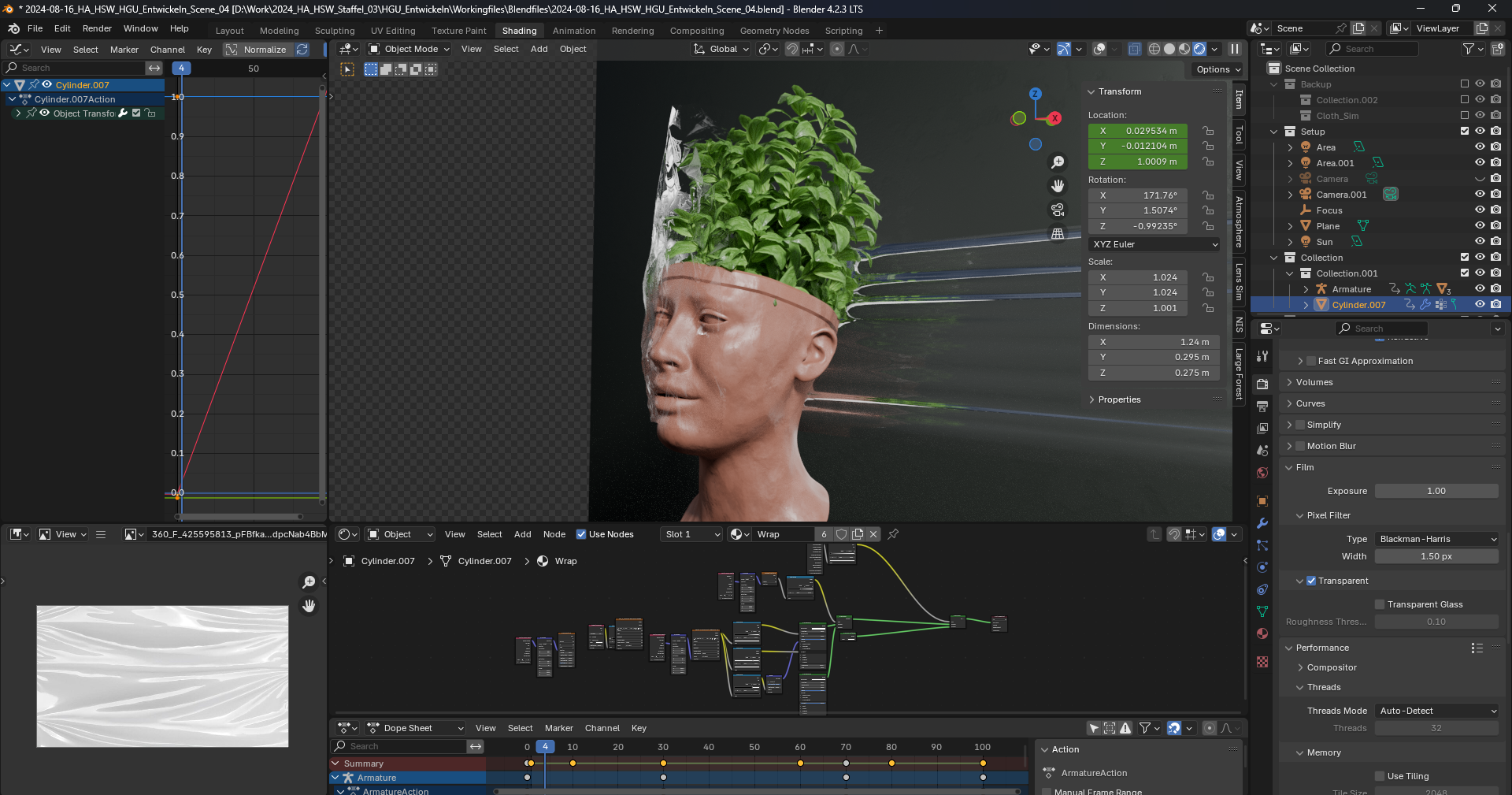Switch viewport to rendered shading

[x=1199, y=49]
